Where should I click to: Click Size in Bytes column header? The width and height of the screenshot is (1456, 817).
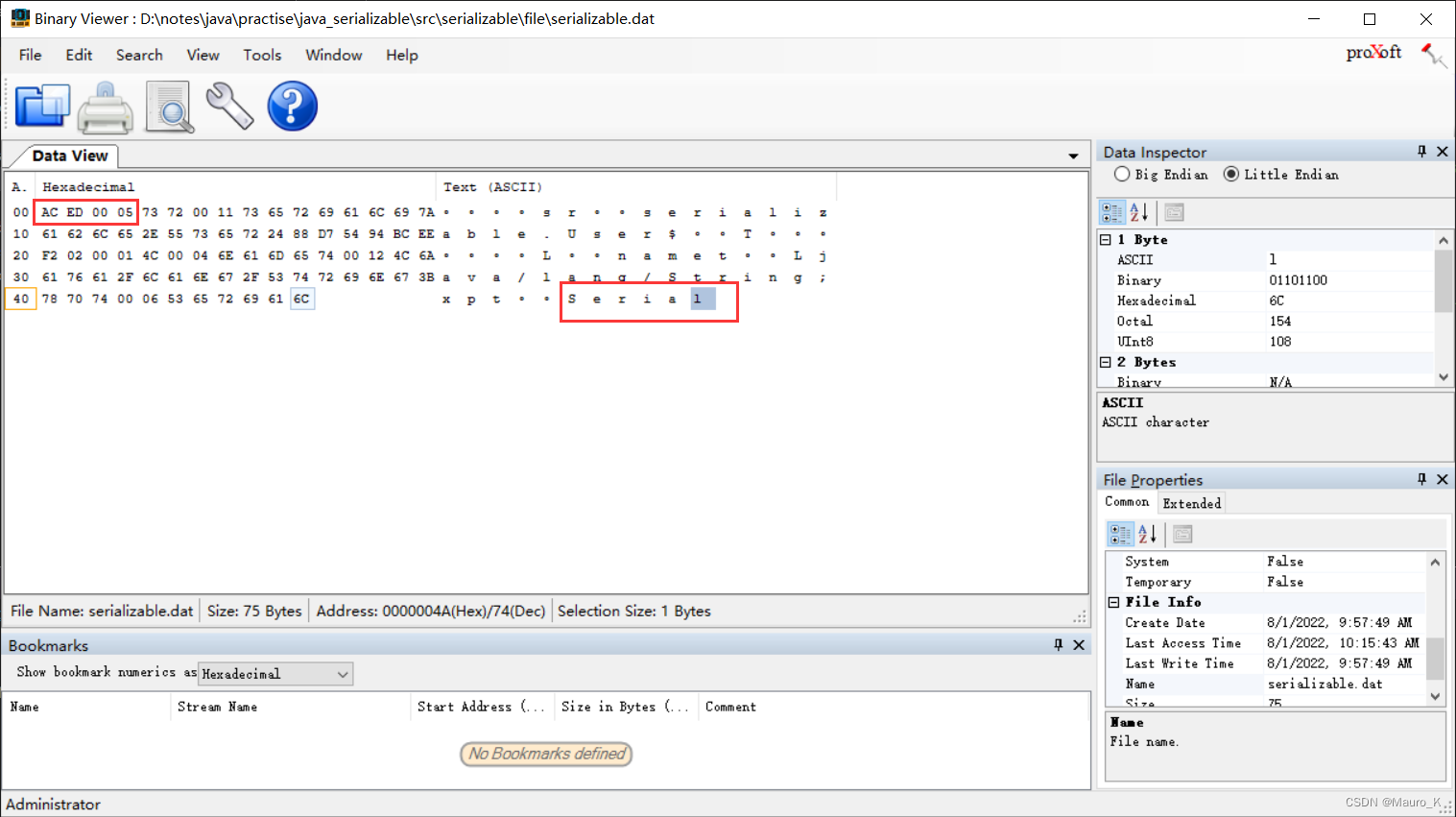626,707
